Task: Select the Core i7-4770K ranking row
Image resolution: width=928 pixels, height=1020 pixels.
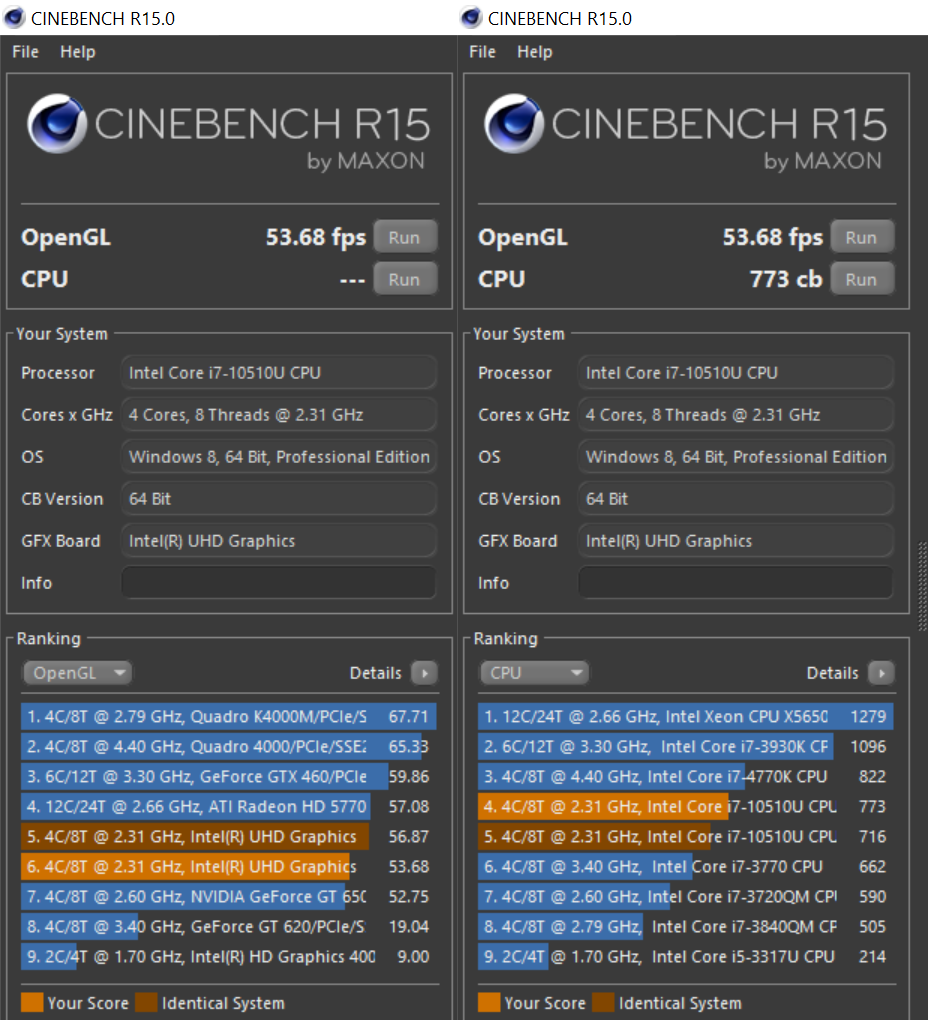Action: click(x=686, y=776)
